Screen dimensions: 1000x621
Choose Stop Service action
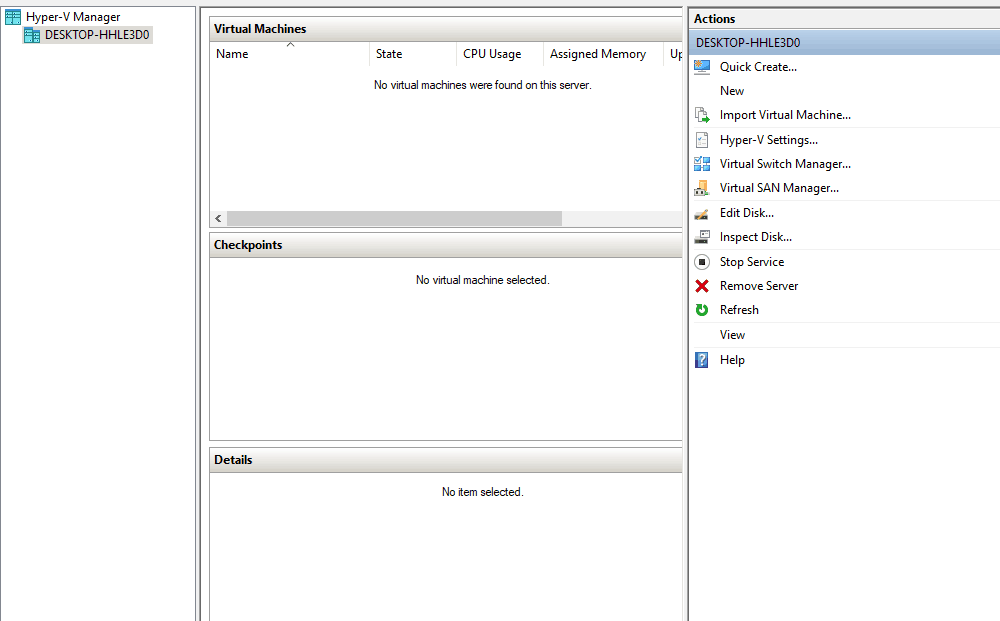[752, 262]
